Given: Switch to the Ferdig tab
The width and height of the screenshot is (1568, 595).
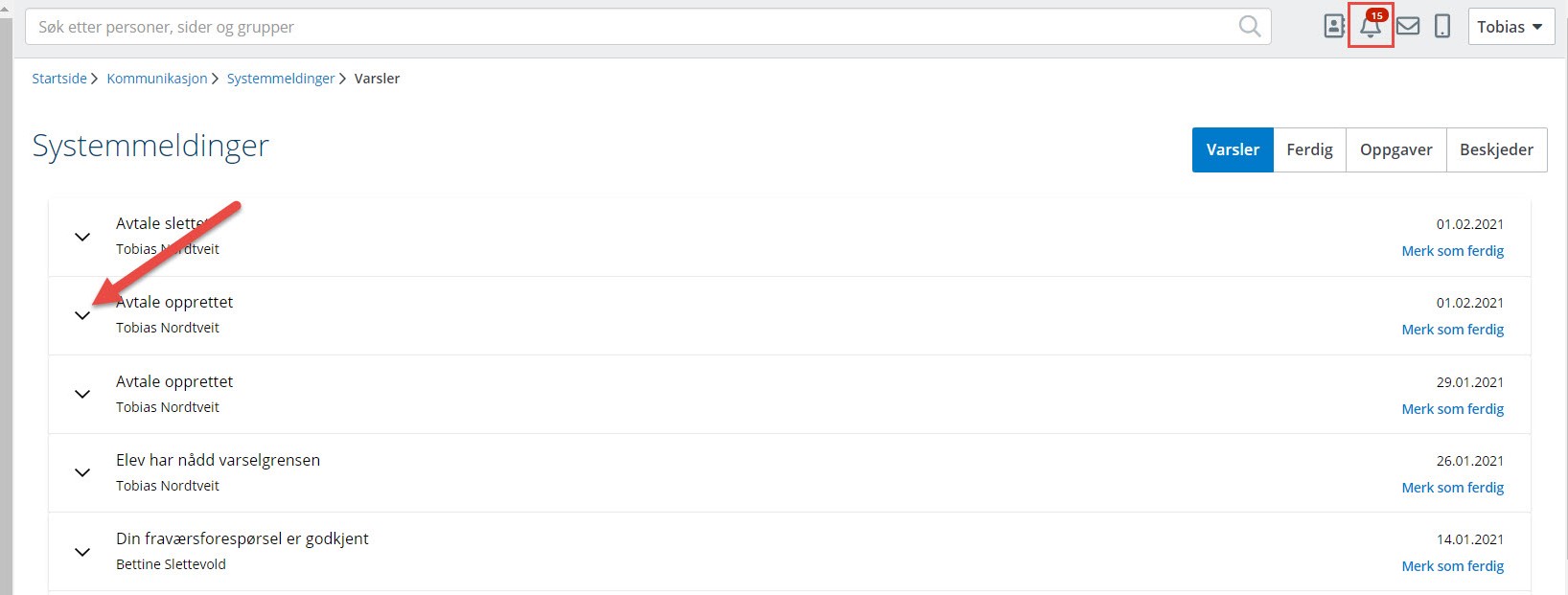Looking at the screenshot, I should point(1309,149).
